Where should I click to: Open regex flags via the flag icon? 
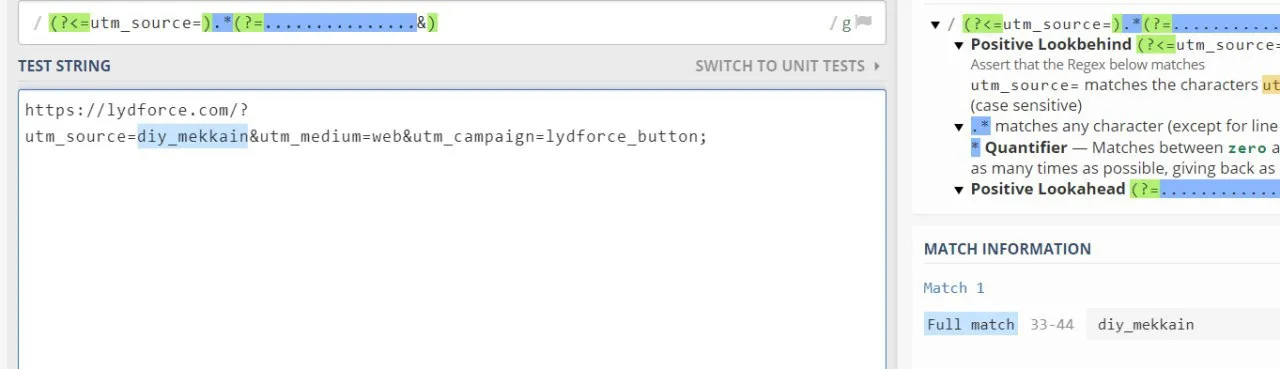click(x=864, y=23)
